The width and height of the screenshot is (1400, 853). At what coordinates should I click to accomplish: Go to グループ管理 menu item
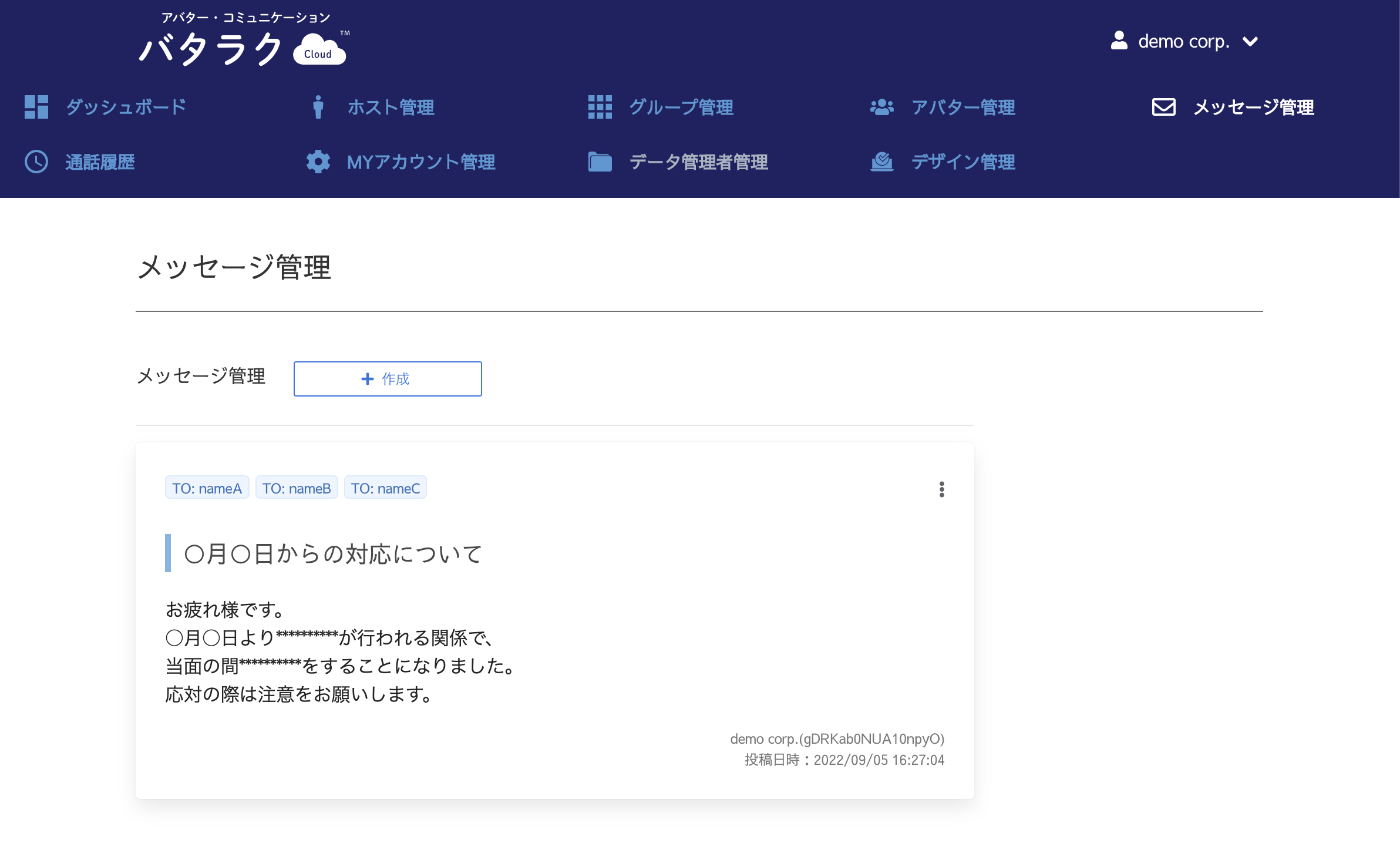coord(681,107)
